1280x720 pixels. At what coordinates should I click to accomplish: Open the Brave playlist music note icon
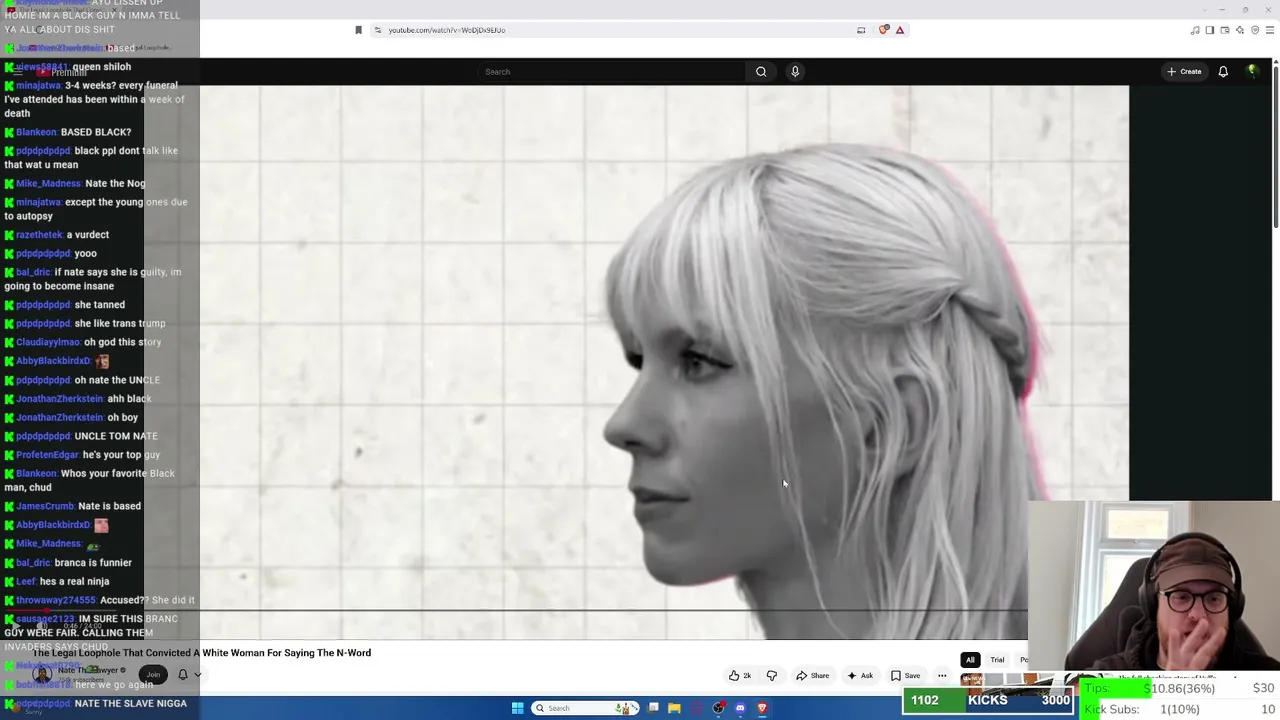pyautogui.click(x=1195, y=30)
